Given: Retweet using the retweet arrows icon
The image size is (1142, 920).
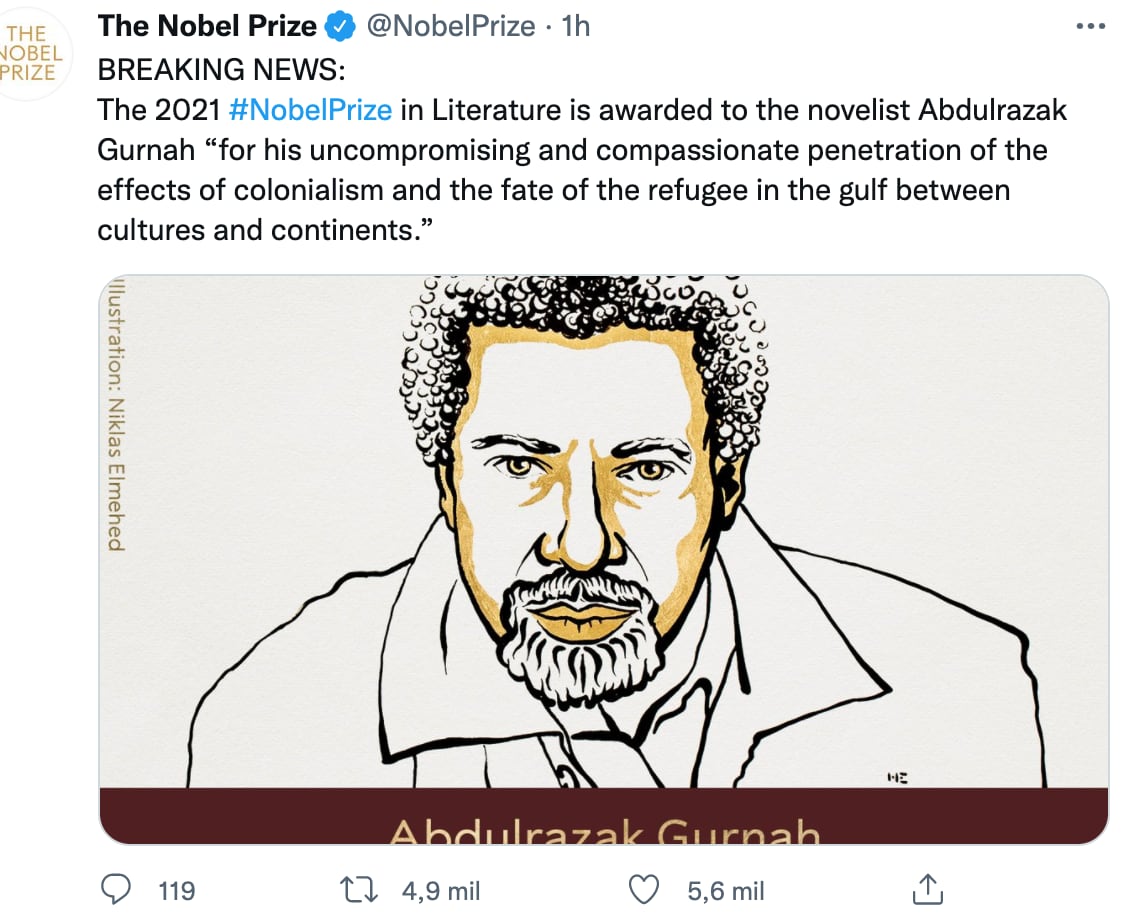Looking at the screenshot, I should (361, 889).
